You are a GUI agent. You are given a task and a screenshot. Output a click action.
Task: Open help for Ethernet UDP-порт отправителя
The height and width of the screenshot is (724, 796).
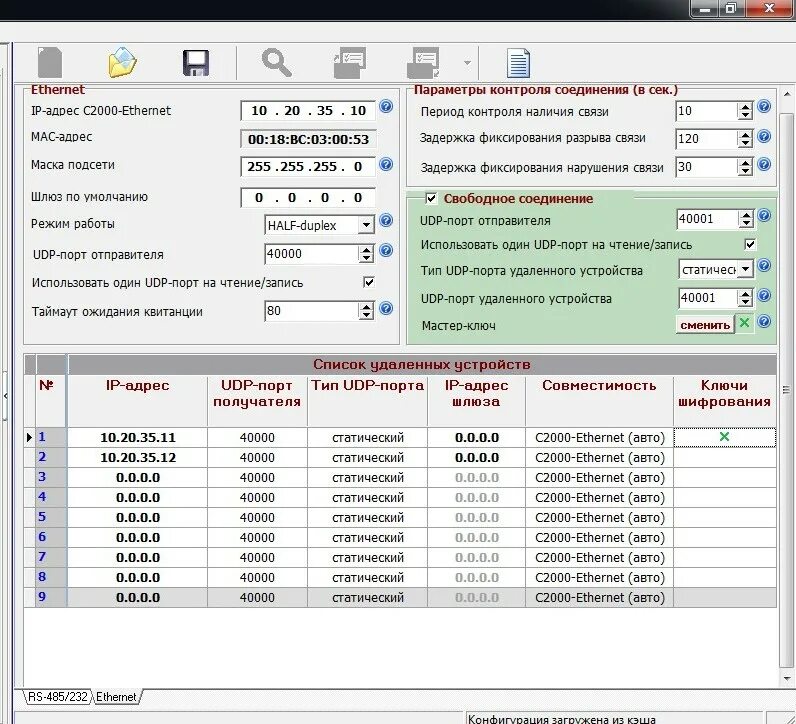tap(386, 250)
